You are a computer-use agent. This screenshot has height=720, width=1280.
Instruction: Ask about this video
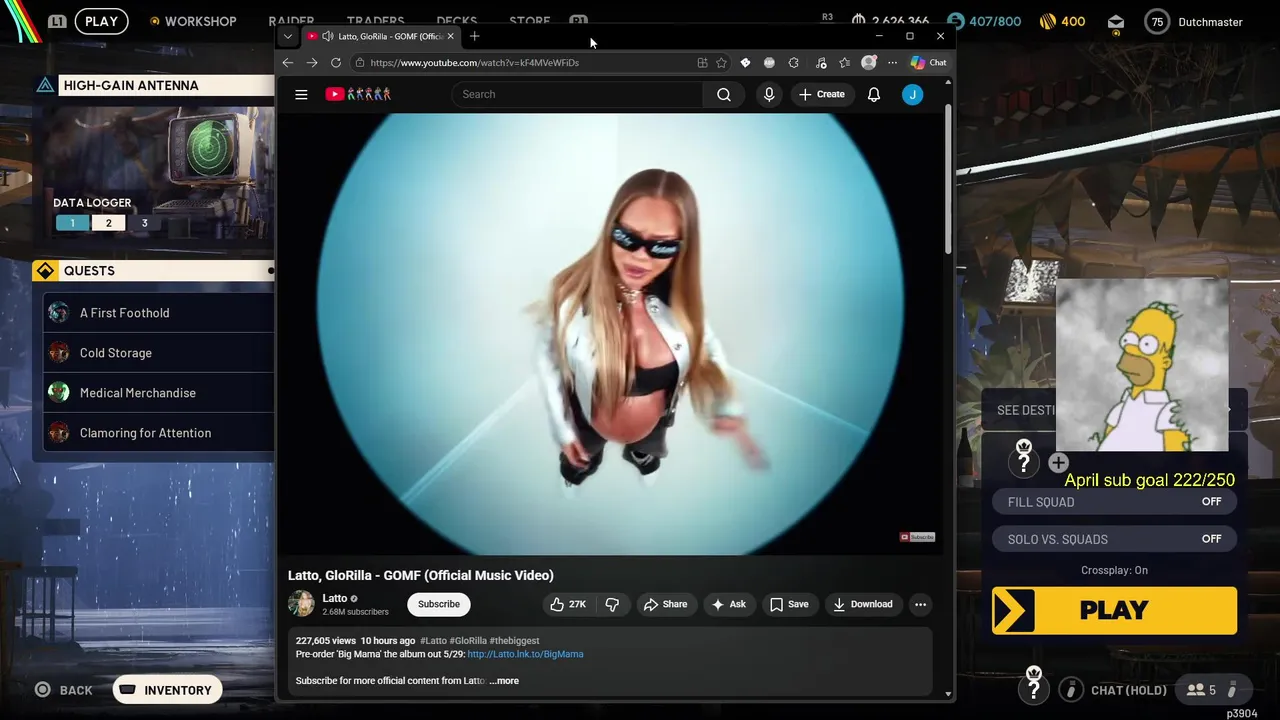(x=728, y=604)
